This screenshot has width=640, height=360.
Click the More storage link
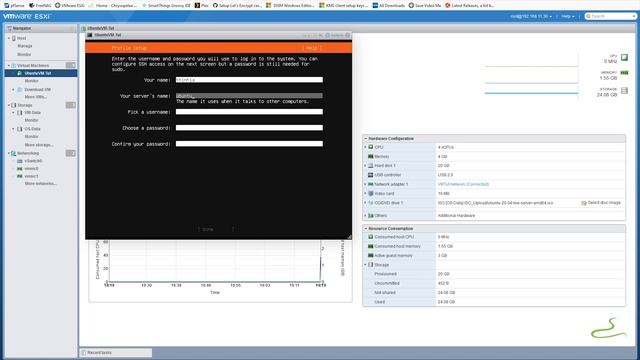coord(39,145)
